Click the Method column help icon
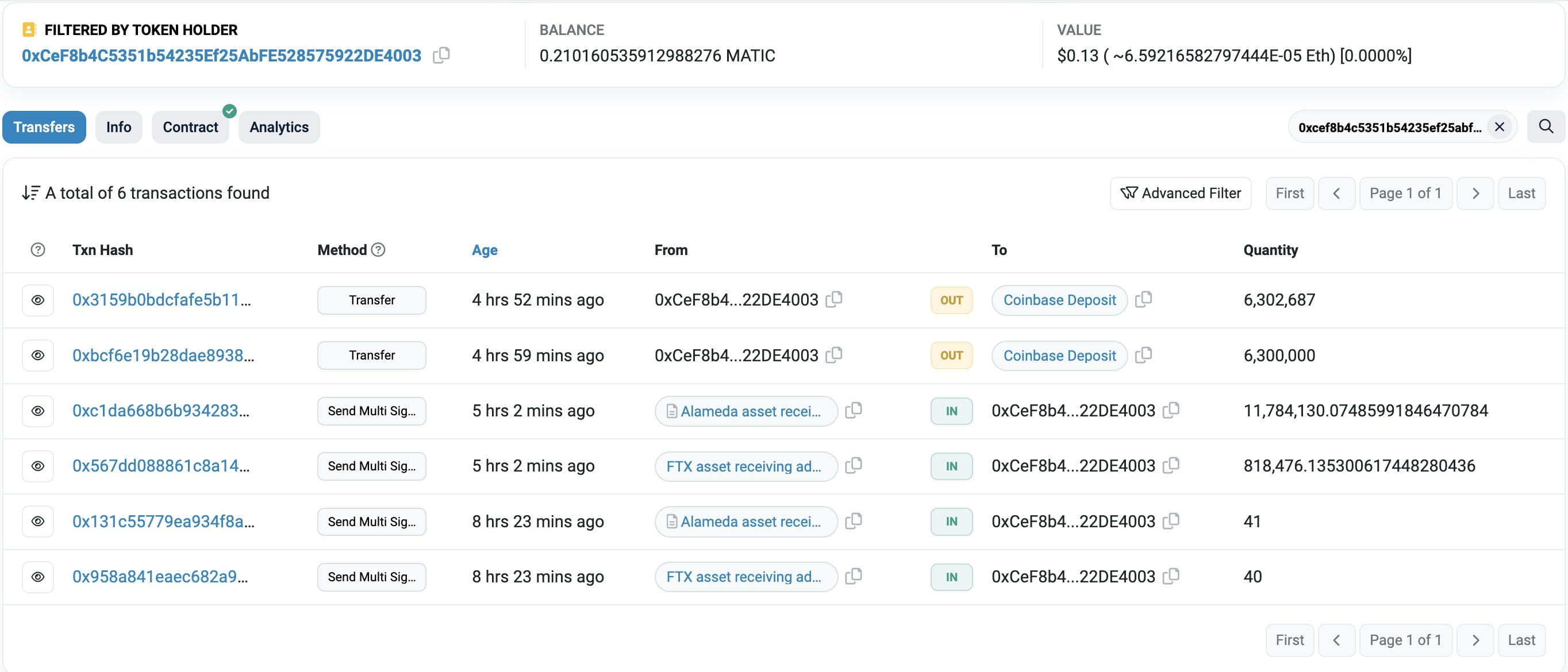The width and height of the screenshot is (1568, 672). click(378, 249)
